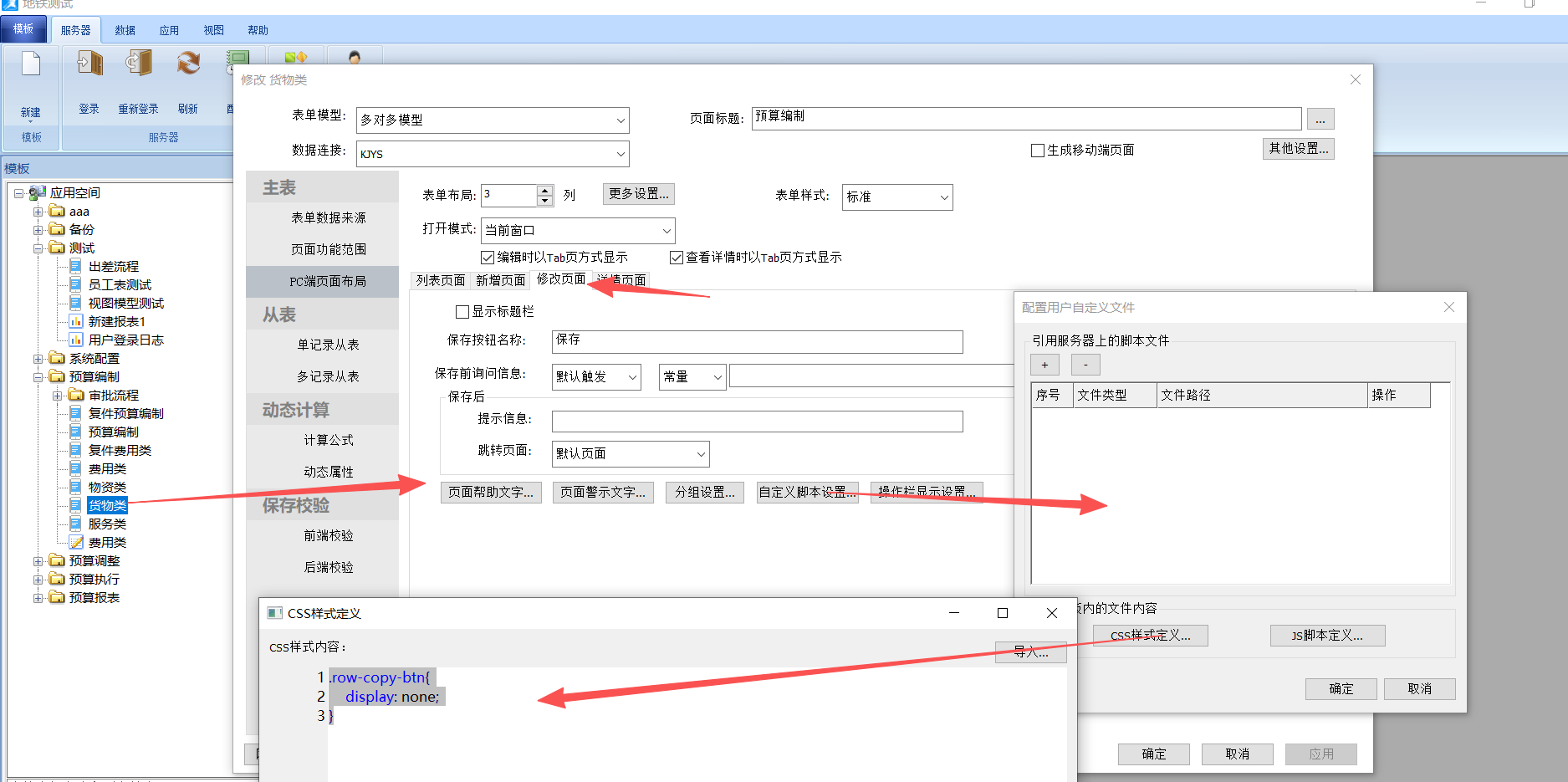Click the 新建报表1 chart icon in tree

click(76, 322)
